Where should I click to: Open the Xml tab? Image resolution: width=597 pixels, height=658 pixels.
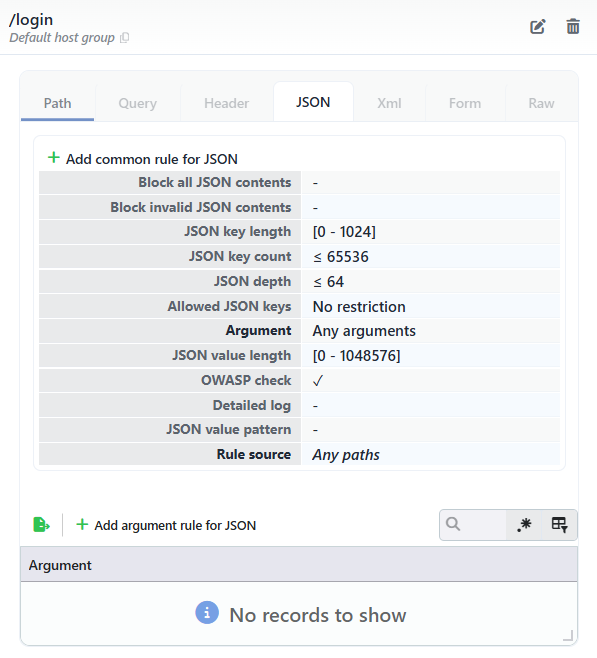pyautogui.click(x=389, y=103)
